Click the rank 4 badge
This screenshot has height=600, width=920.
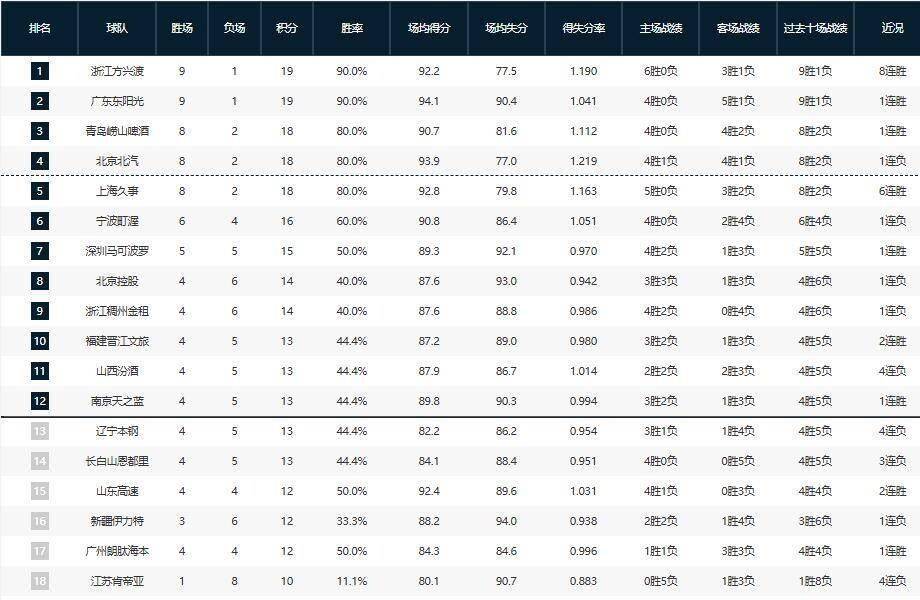click(39, 161)
